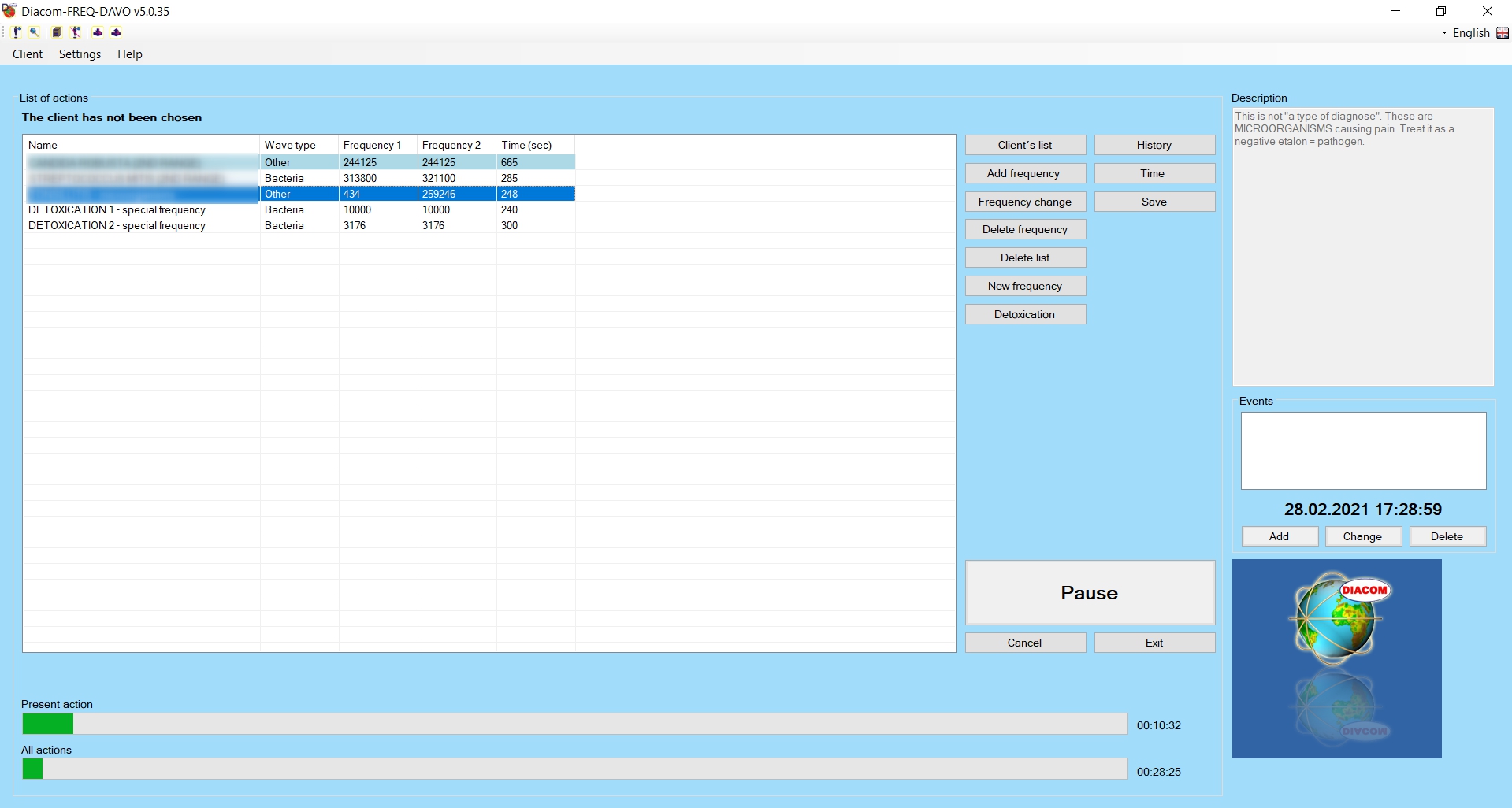
Task: Open the Help menu
Action: point(130,54)
